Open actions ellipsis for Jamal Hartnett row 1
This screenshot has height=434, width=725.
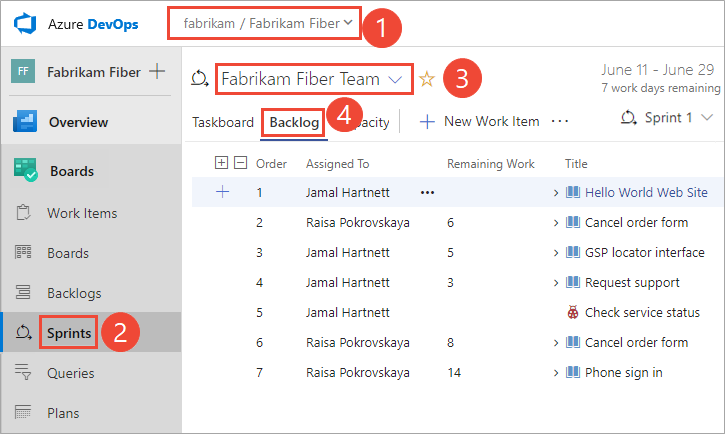[x=427, y=192]
